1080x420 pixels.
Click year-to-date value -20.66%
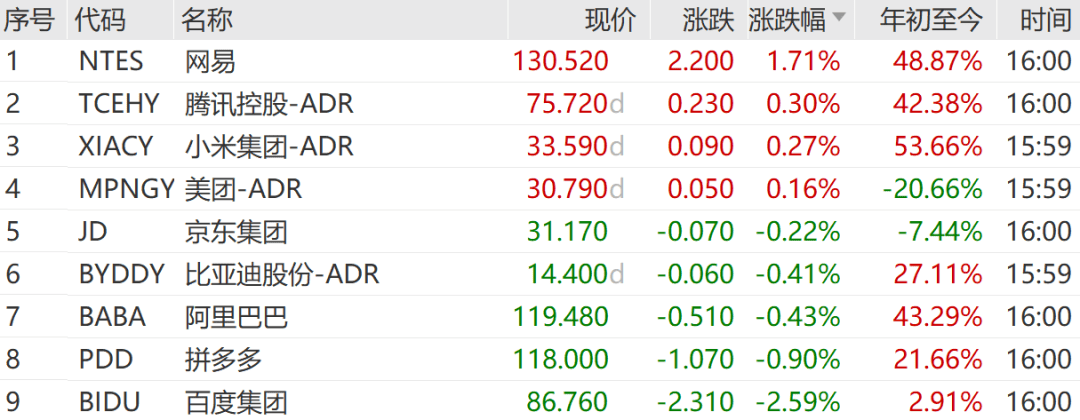tap(933, 189)
